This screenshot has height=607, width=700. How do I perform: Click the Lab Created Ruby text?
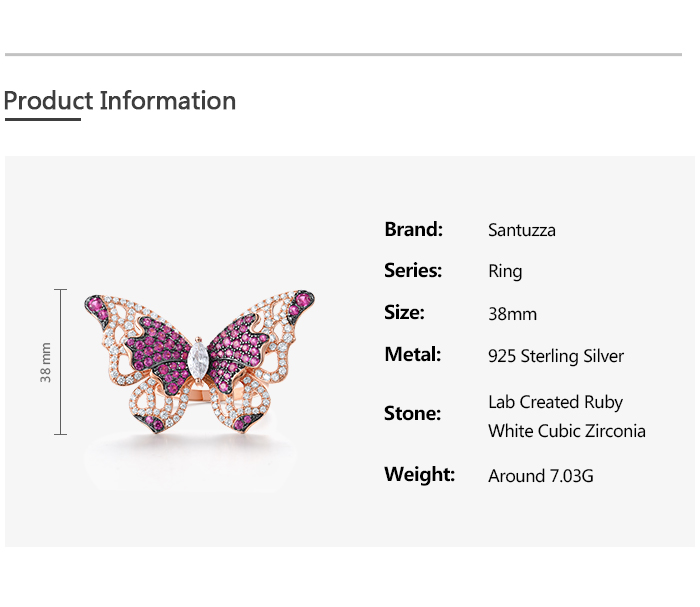click(555, 402)
